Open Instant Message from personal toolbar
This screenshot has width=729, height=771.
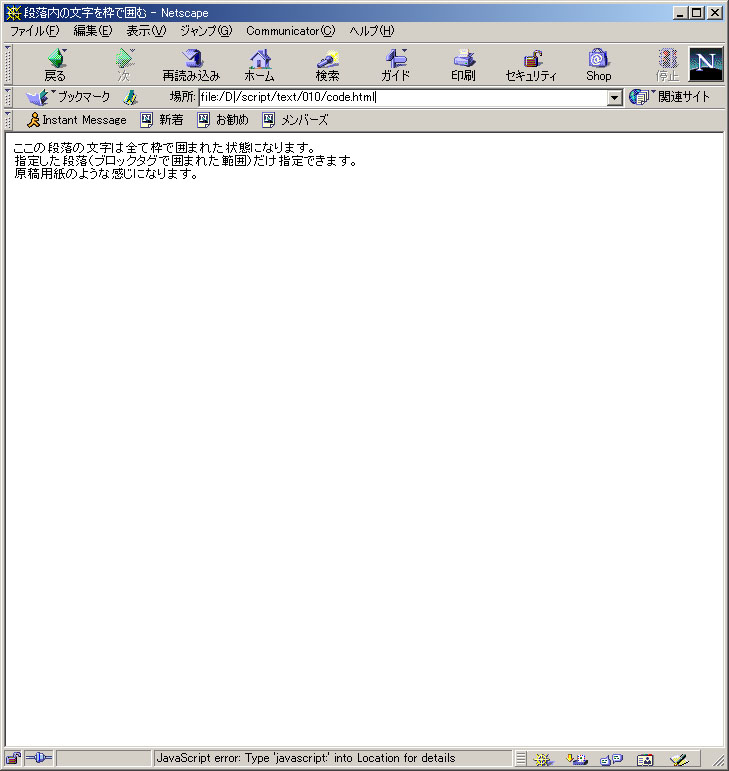tap(77, 120)
